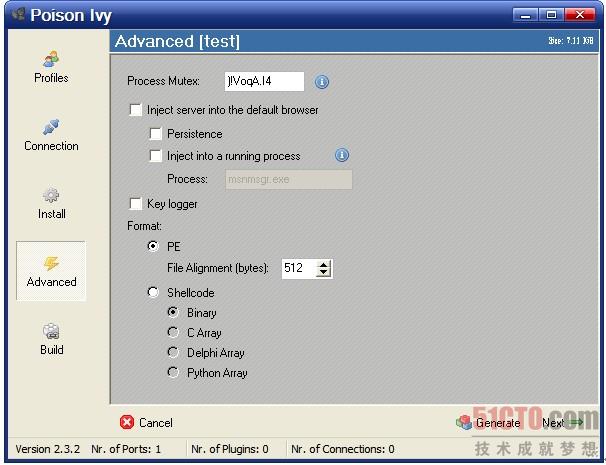
Task: Enable Inject server into default browser
Action: 136,110
